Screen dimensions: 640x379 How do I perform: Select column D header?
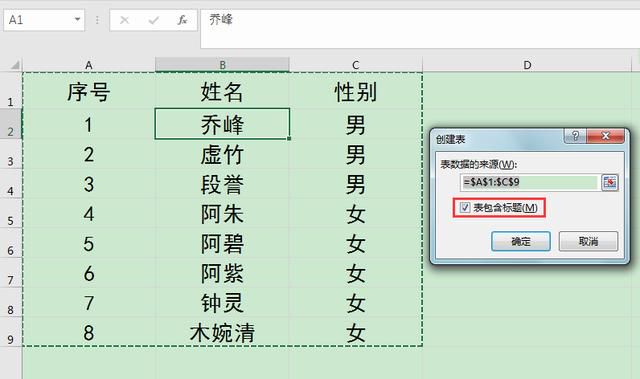click(527, 65)
